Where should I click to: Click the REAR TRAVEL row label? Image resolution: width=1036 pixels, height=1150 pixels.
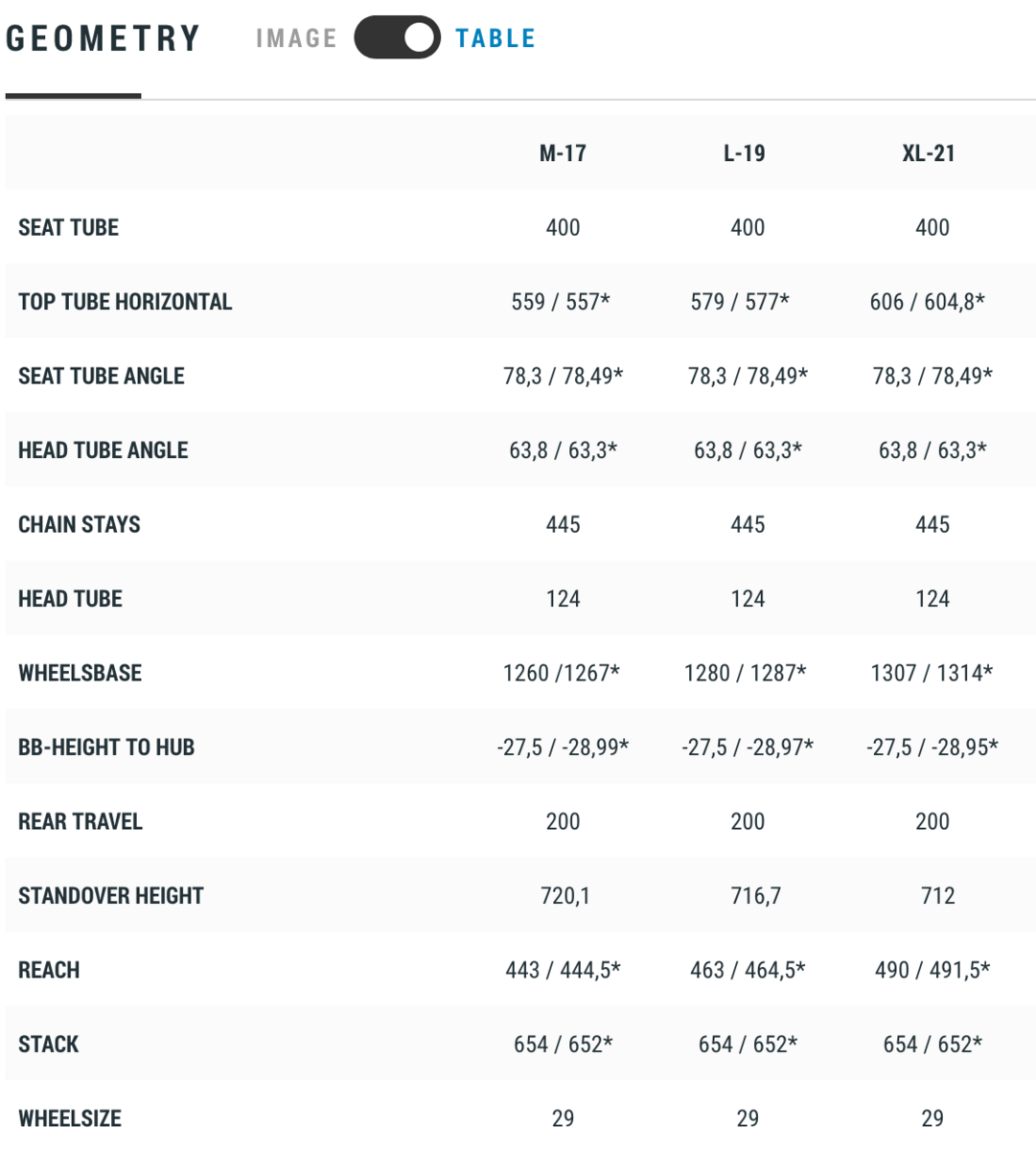tap(81, 821)
